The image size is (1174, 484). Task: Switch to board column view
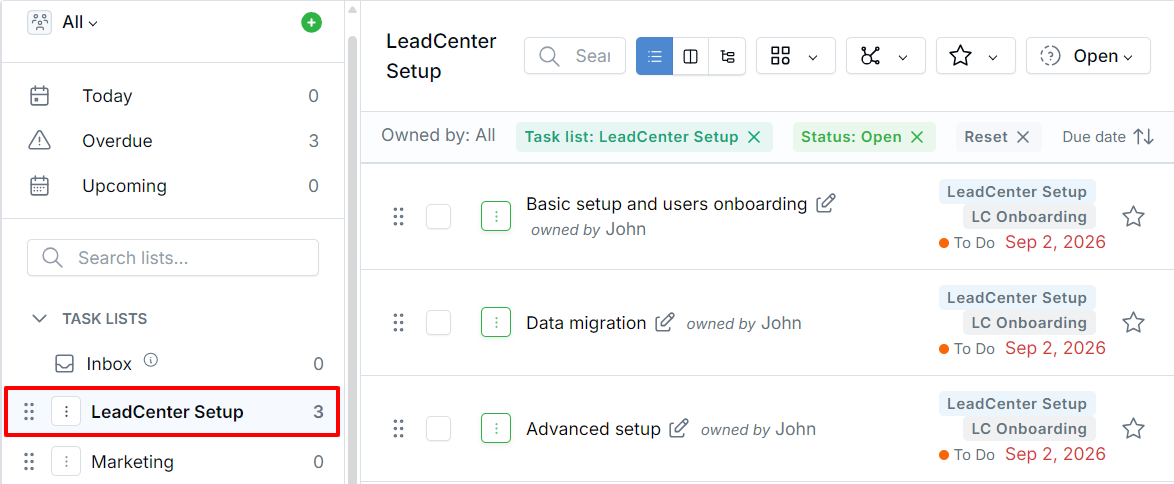[691, 56]
